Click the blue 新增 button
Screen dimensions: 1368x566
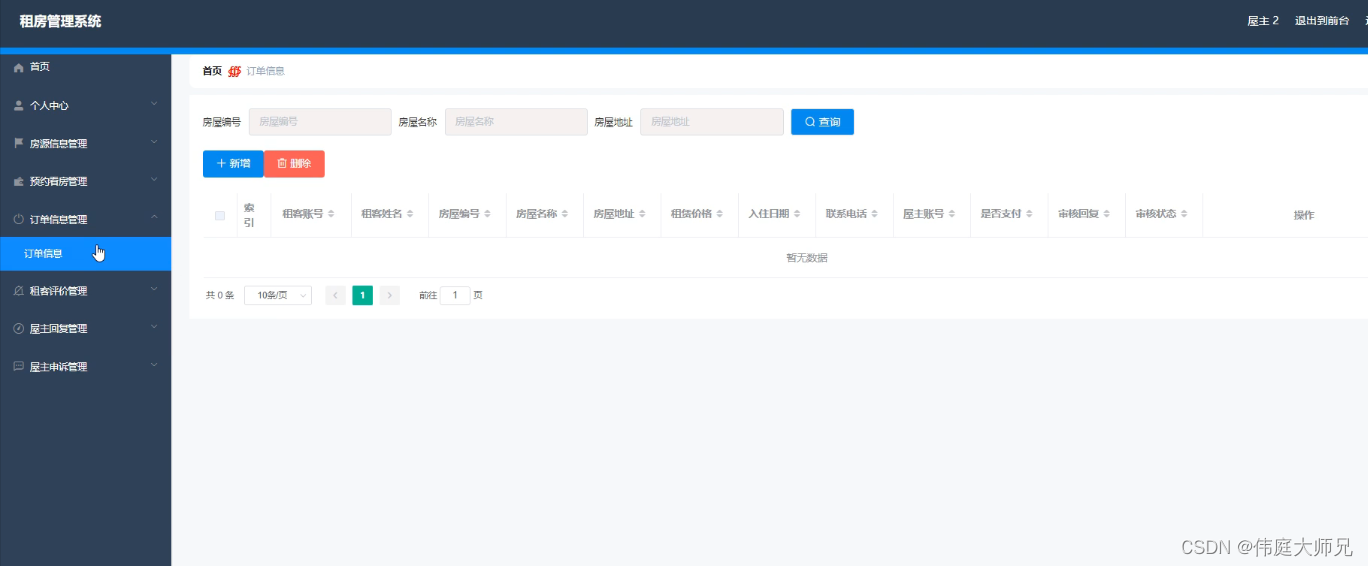point(233,164)
